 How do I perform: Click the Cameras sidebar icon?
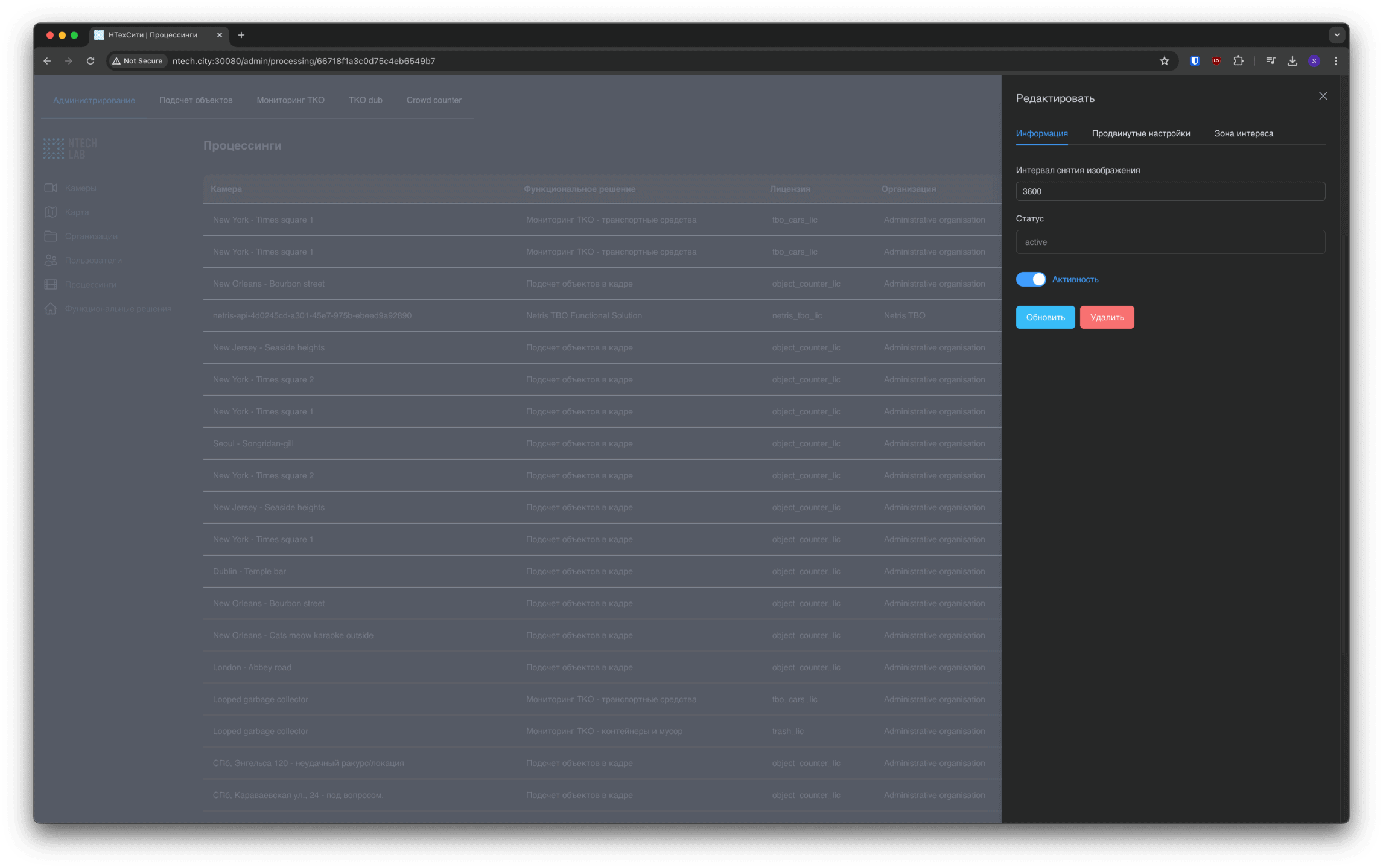[51, 188]
